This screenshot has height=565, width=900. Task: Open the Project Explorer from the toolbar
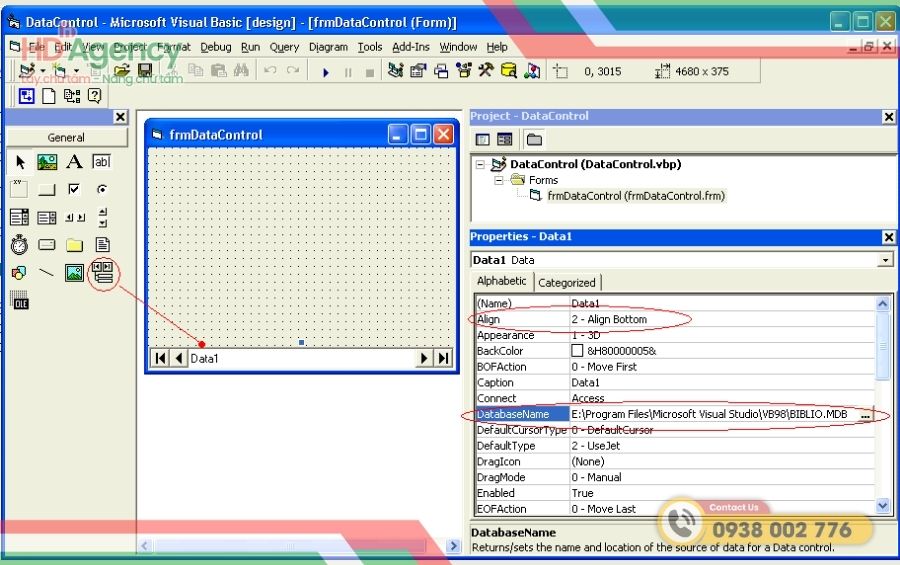[x=395, y=71]
